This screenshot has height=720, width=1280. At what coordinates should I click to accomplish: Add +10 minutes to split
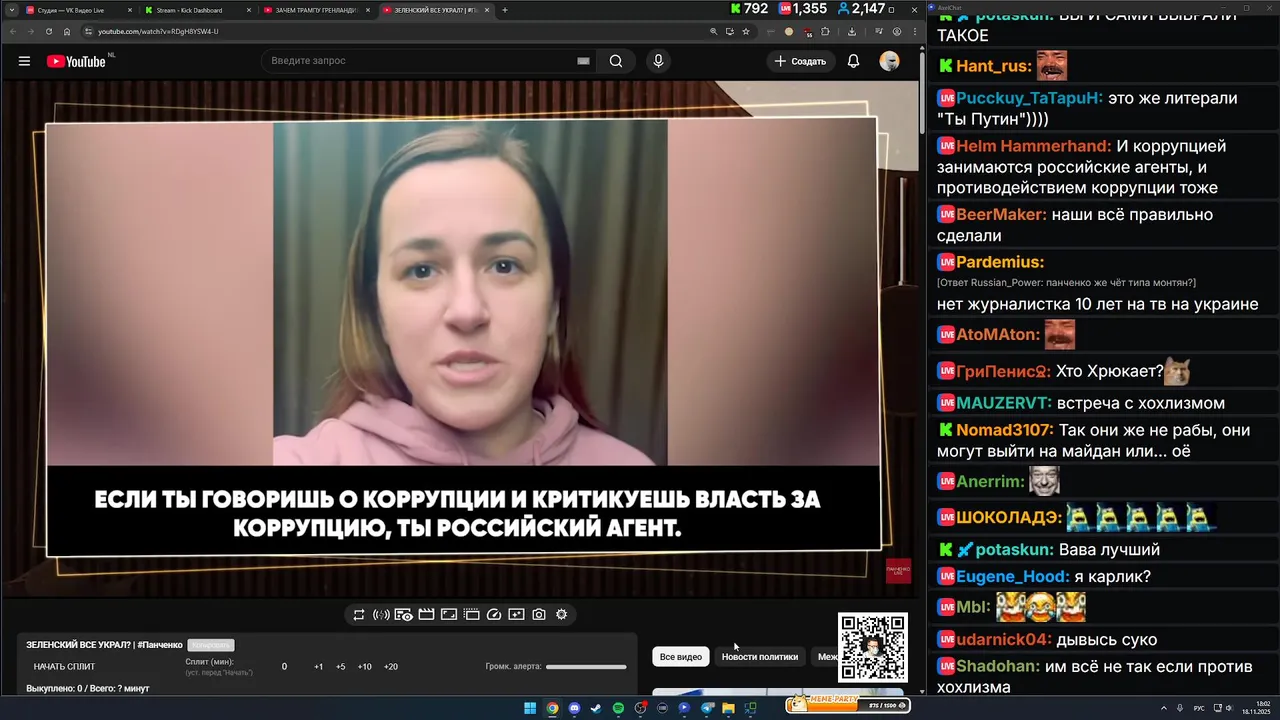tap(364, 667)
